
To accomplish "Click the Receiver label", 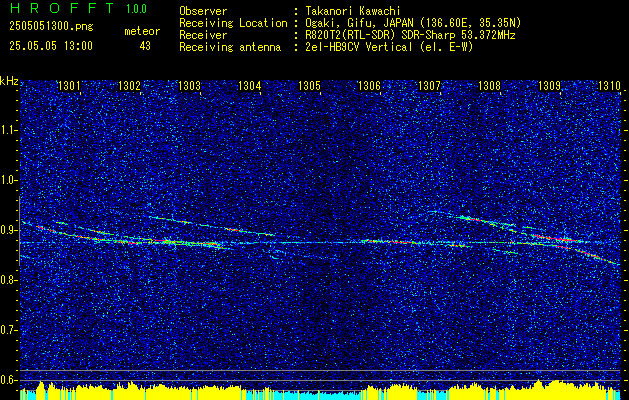I will click(x=203, y=35).
